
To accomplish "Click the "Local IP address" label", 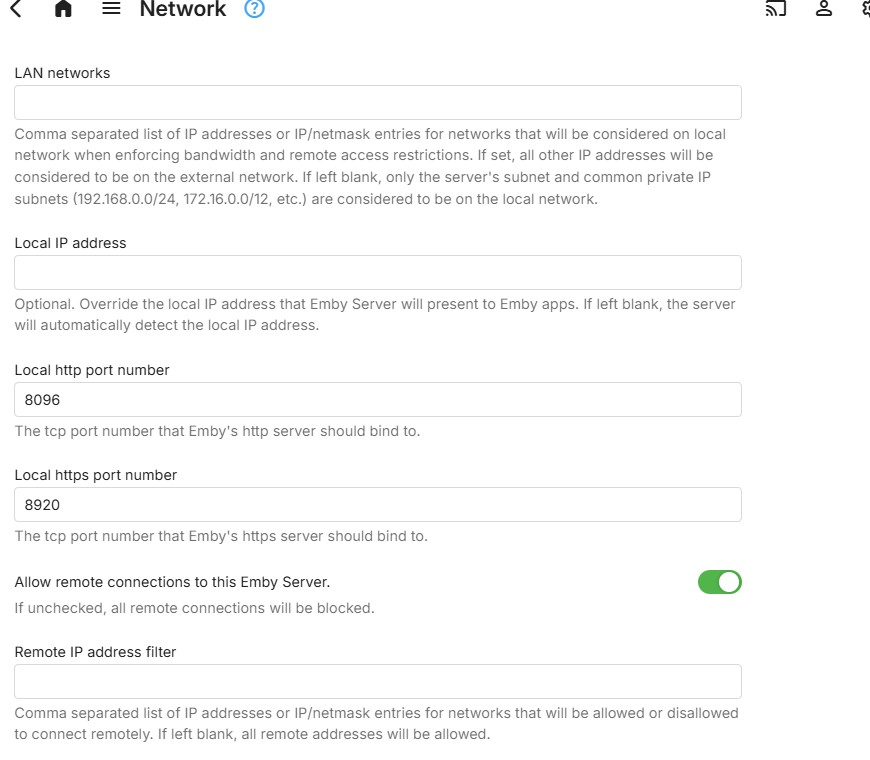I will coord(70,243).
